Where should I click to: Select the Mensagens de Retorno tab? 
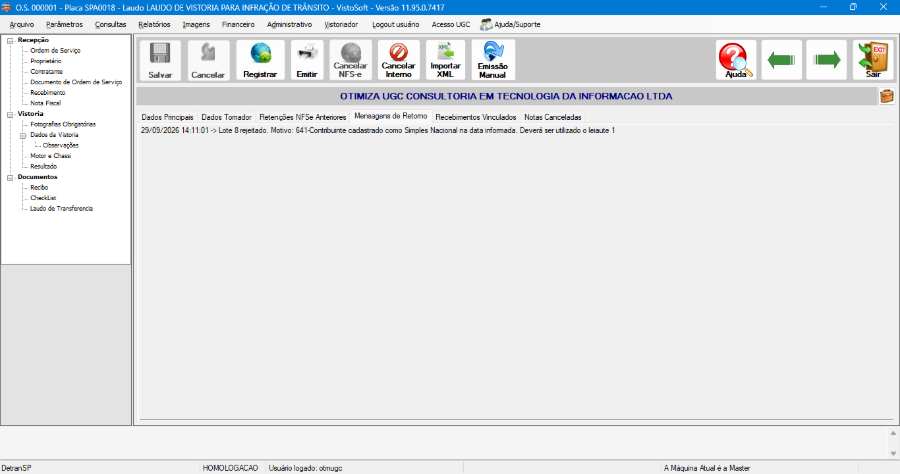(x=390, y=116)
